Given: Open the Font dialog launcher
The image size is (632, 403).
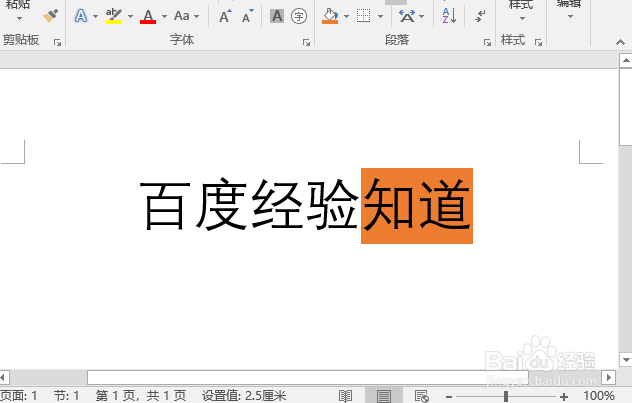Looking at the screenshot, I should click(x=306, y=42).
